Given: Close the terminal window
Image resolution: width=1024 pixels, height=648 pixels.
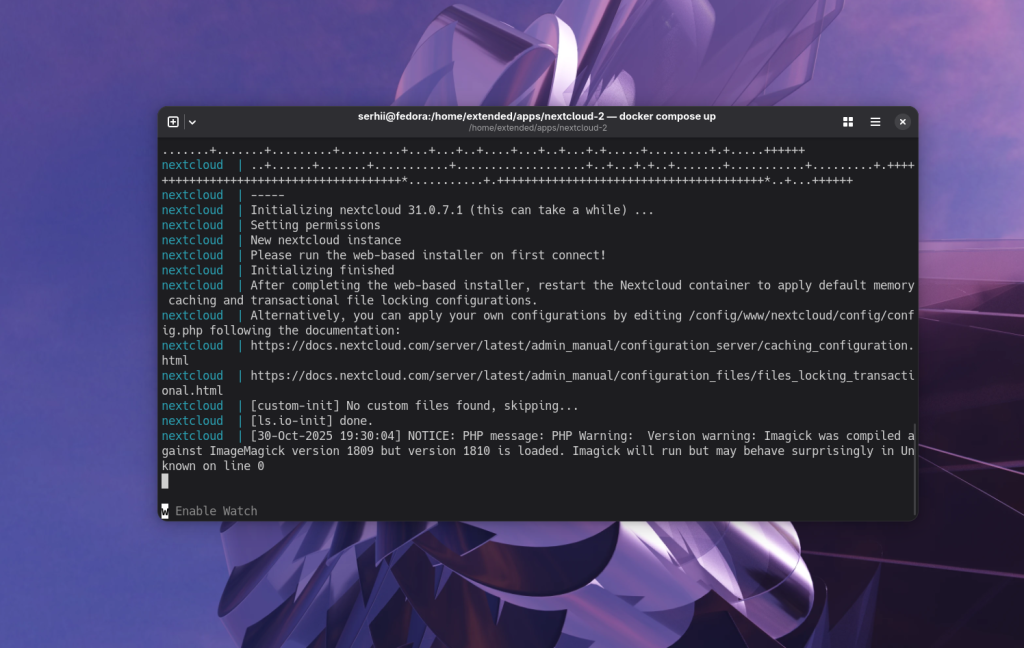Looking at the screenshot, I should click(902, 122).
